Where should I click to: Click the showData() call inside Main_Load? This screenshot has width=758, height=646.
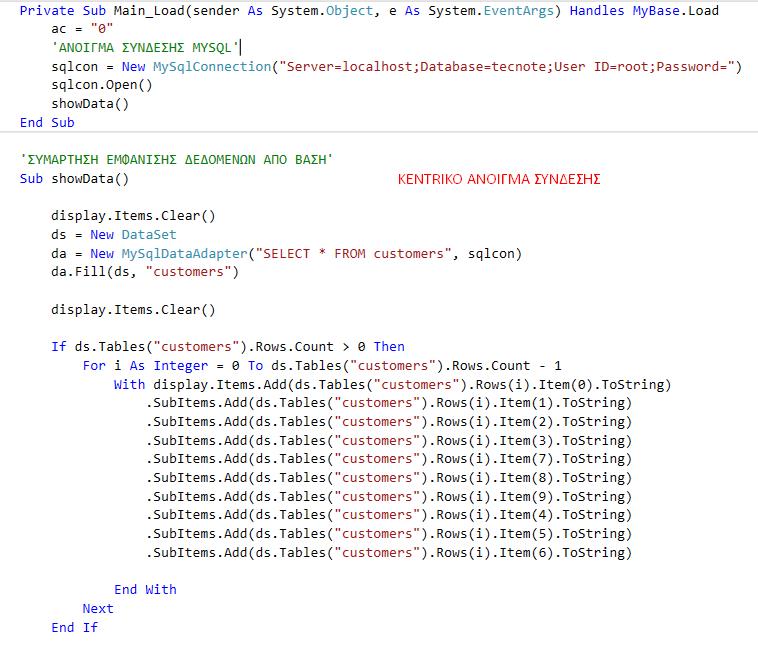[90, 104]
